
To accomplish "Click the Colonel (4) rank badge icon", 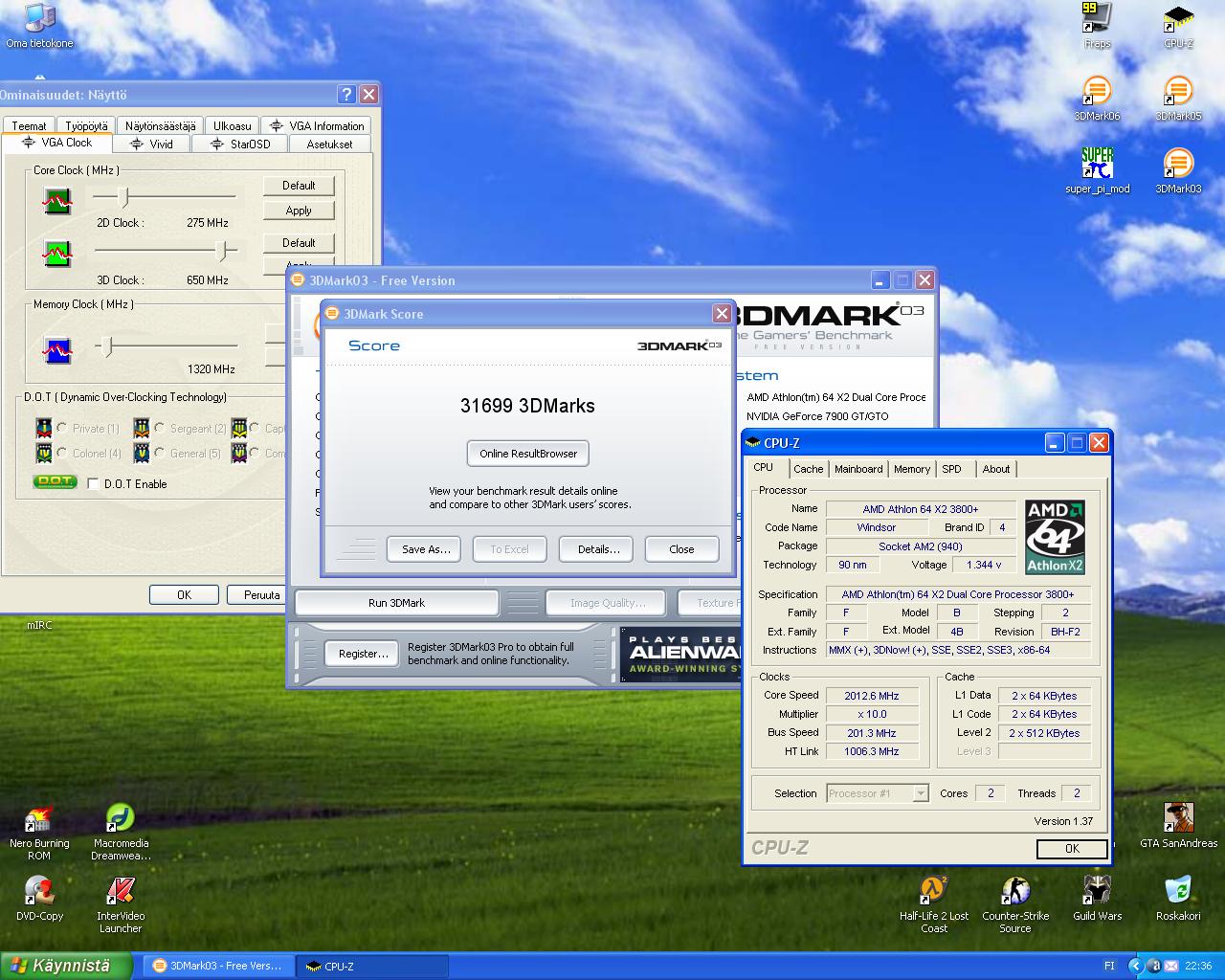I will [43, 453].
